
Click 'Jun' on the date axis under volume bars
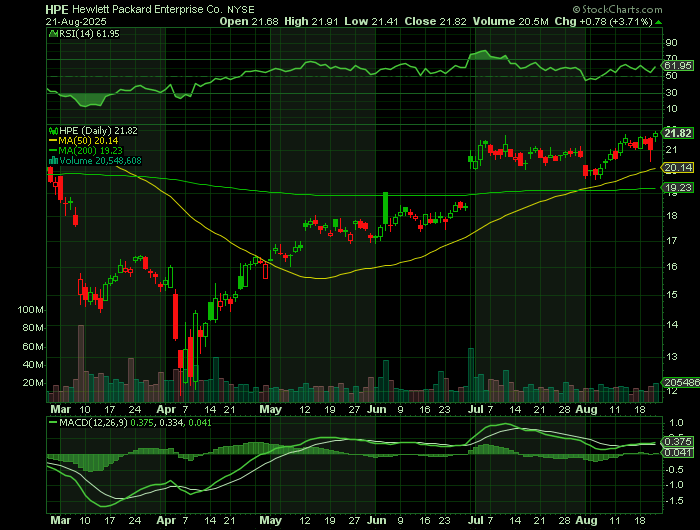[376, 409]
